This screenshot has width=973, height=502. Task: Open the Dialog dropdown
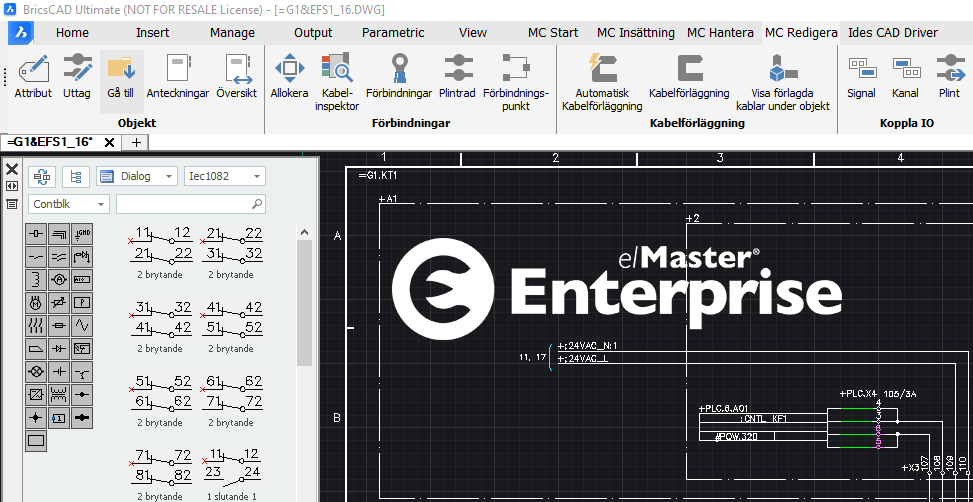137,176
